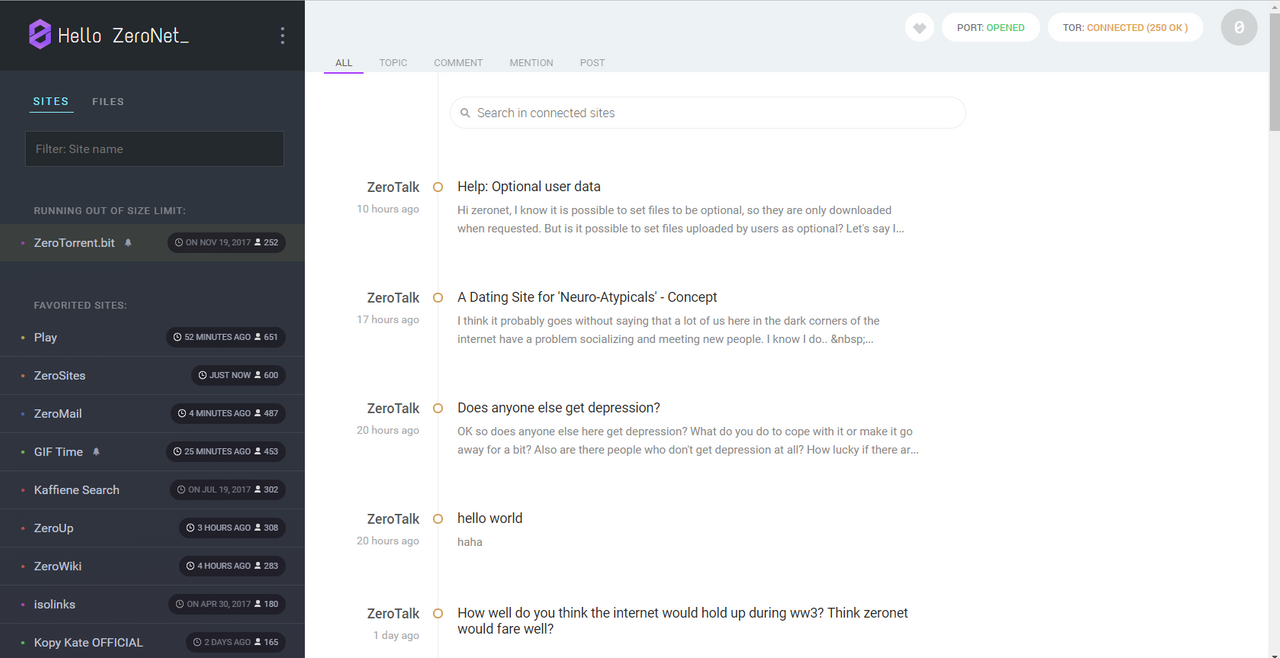Click the heart donate icon
Screen dimensions: 1280x658
pyautogui.click(x=919, y=28)
